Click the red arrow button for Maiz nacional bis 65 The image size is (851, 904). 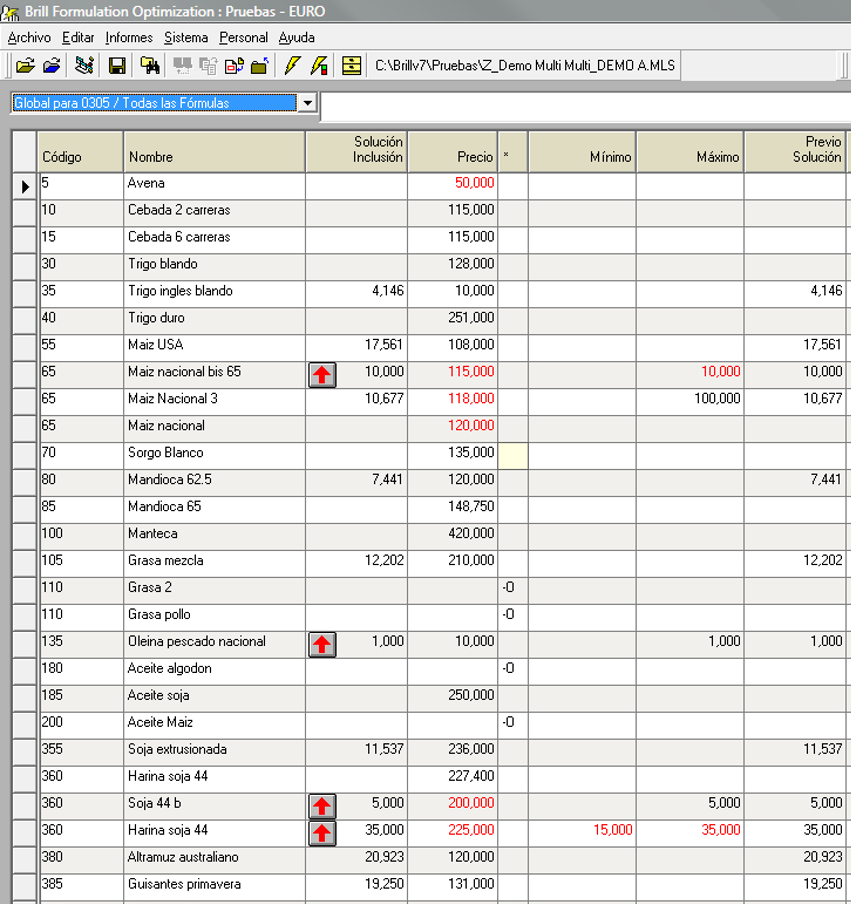coord(322,375)
